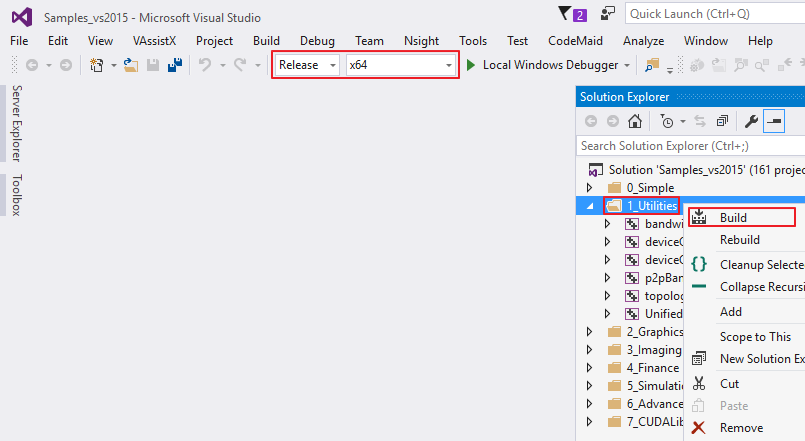Open Local Windows Debugger dropdown arrow
The width and height of the screenshot is (805, 441).
click(627, 66)
